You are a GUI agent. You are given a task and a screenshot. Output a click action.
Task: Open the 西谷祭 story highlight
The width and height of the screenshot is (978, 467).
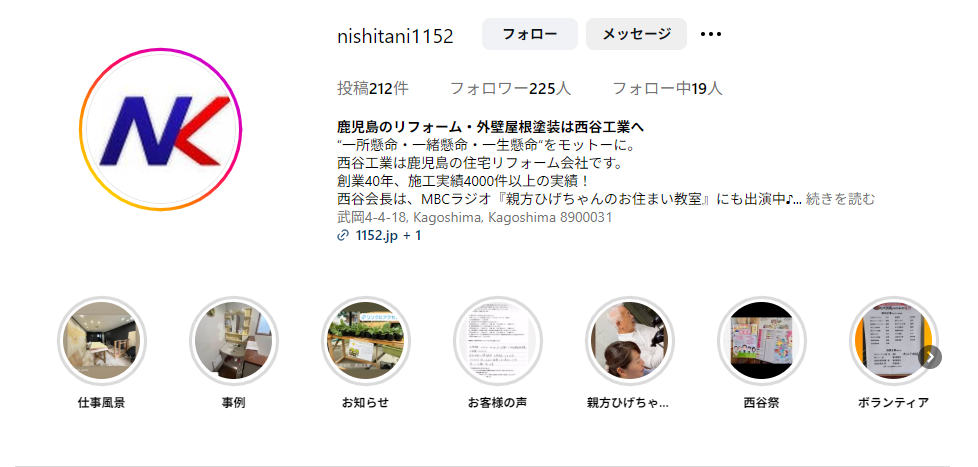(x=762, y=340)
